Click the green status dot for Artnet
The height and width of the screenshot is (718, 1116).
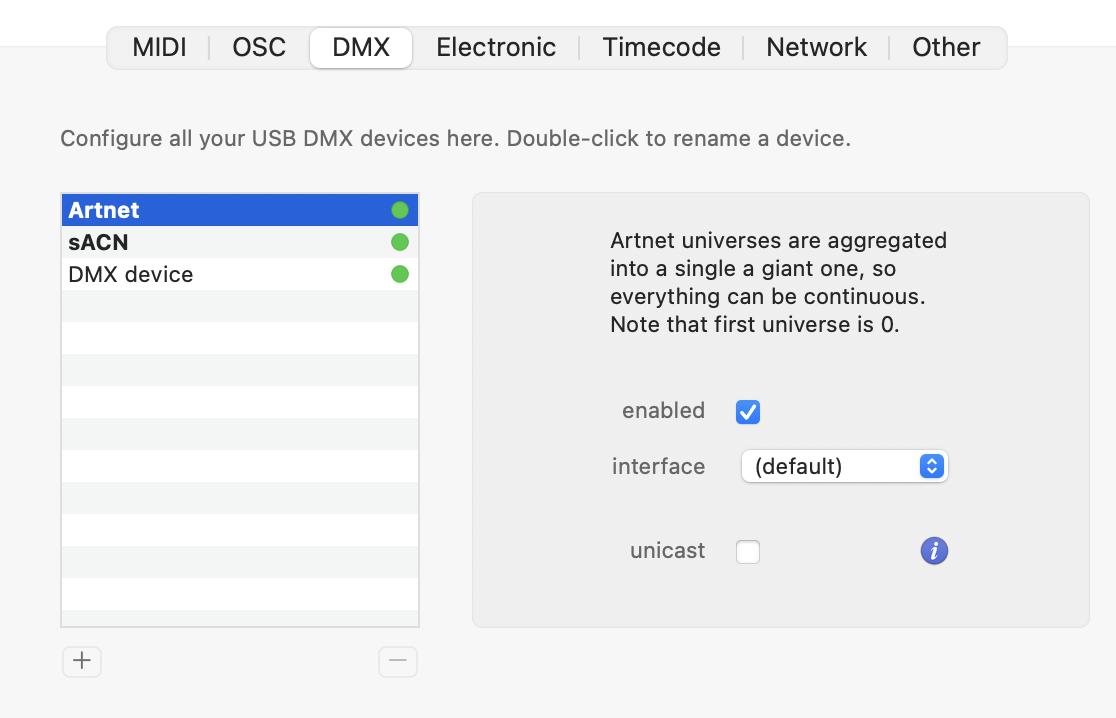pos(400,210)
